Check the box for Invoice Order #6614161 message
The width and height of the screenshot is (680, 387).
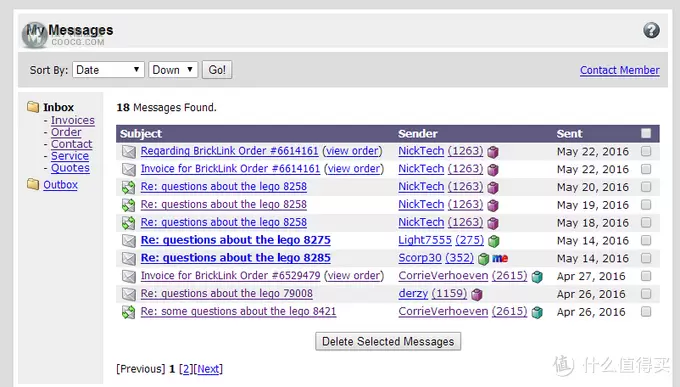tap(646, 169)
